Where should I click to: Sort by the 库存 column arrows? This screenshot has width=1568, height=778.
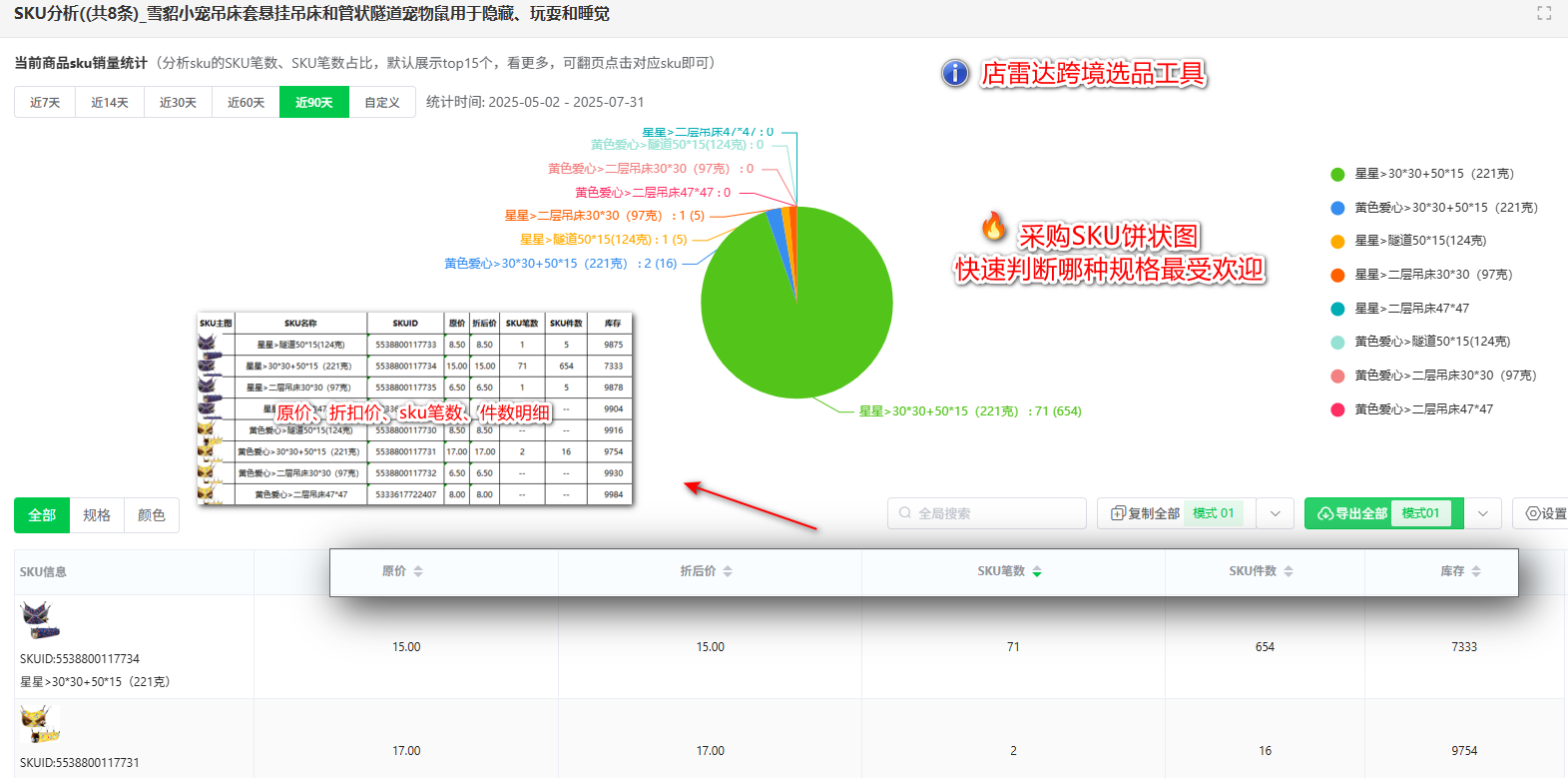tap(1476, 571)
